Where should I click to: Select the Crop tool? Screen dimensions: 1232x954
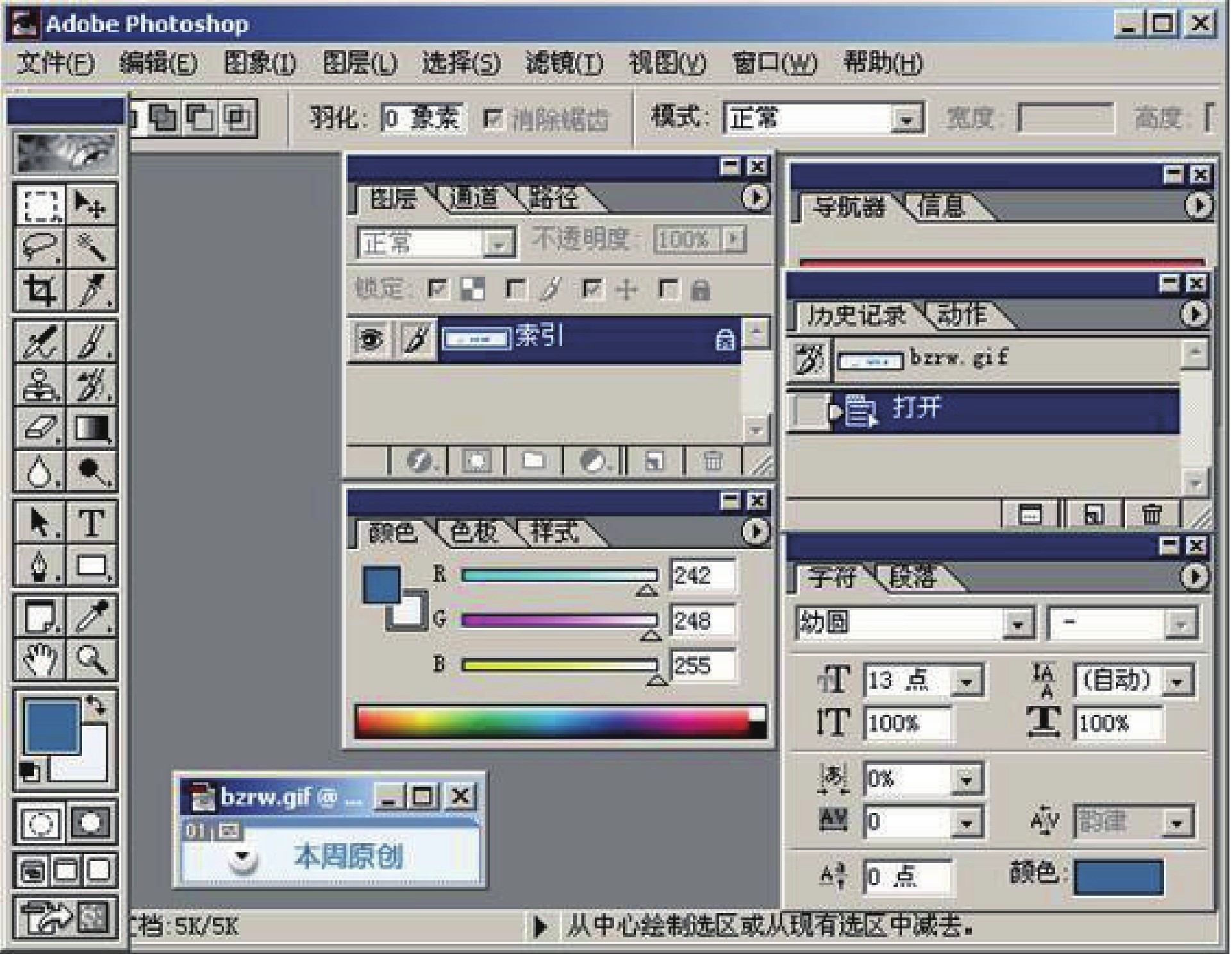coord(40,291)
